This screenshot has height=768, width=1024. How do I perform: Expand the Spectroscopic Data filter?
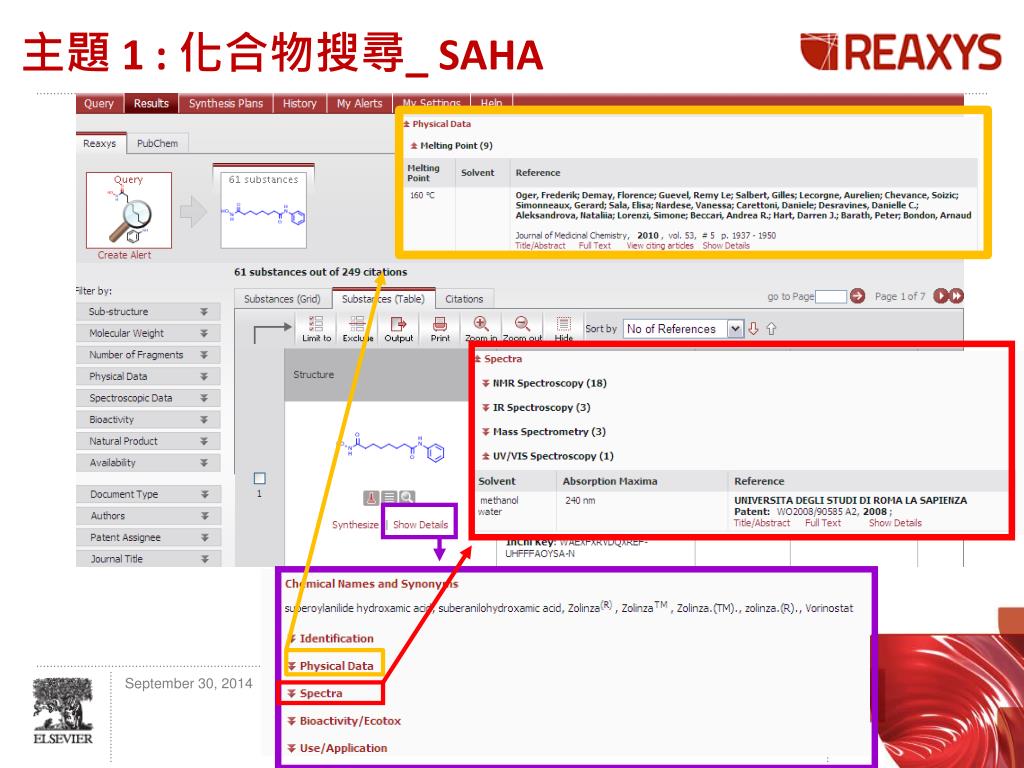[x=148, y=398]
